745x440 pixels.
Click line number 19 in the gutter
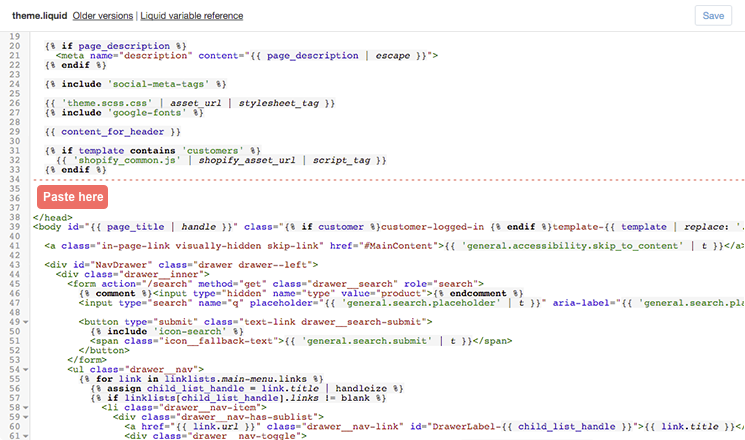coord(13,36)
